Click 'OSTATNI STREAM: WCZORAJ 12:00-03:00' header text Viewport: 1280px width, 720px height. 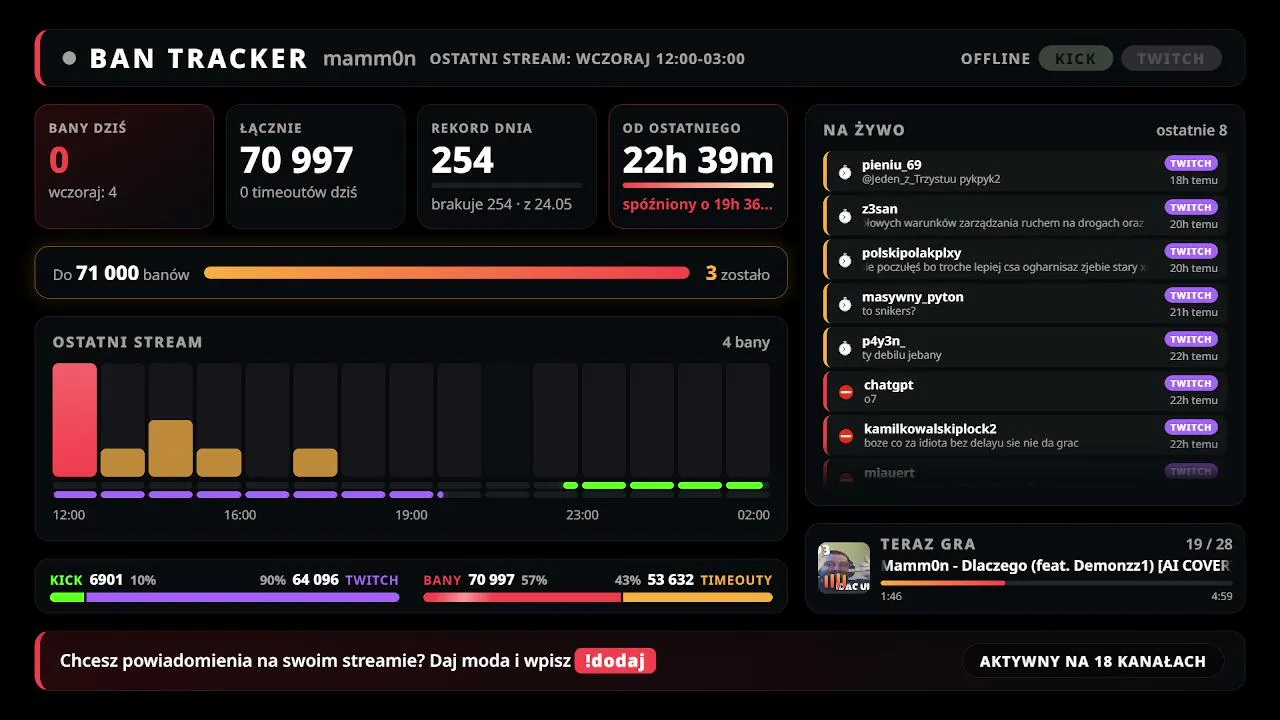587,58
